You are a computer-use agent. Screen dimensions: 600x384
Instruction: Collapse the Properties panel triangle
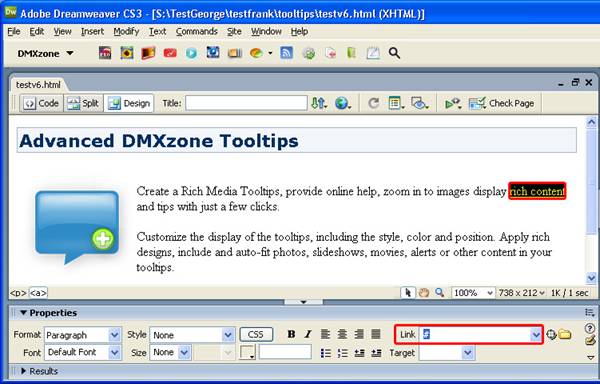click(23, 312)
